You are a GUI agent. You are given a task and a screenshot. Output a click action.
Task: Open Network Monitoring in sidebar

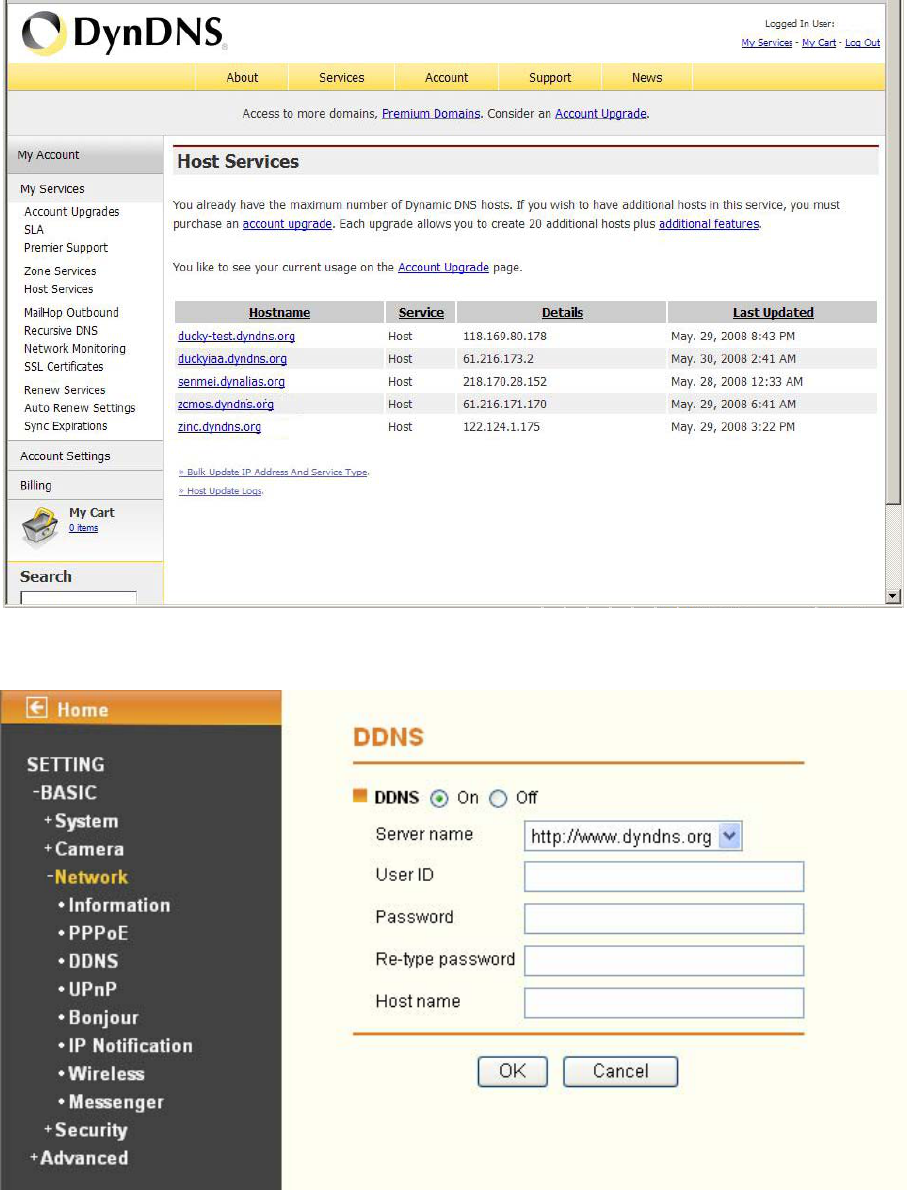(x=74, y=348)
